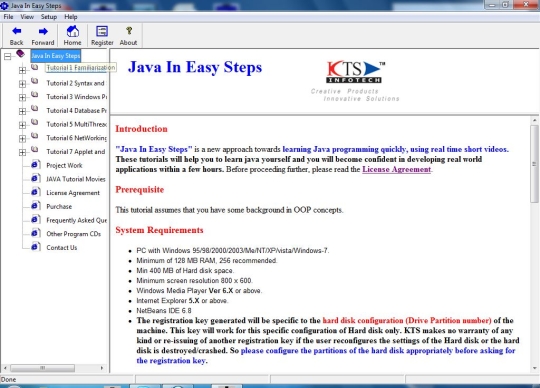The width and height of the screenshot is (540, 388).
Task: Expand Tutorial 6 NetWorking node
Action: point(22,138)
